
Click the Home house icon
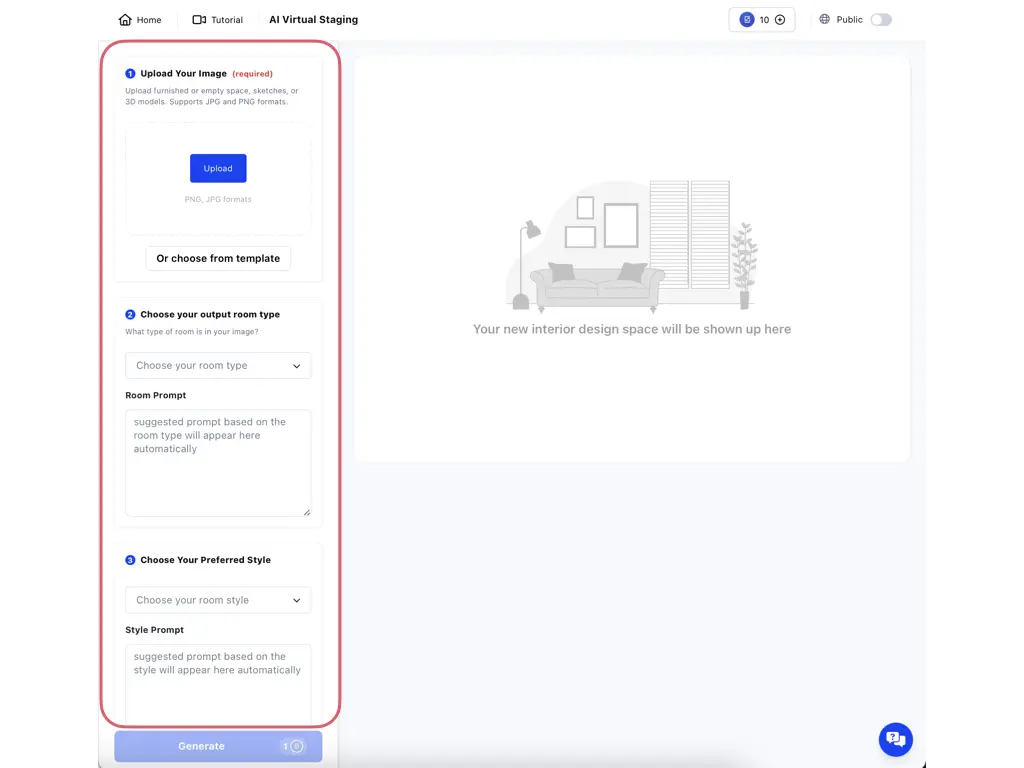[x=125, y=20]
